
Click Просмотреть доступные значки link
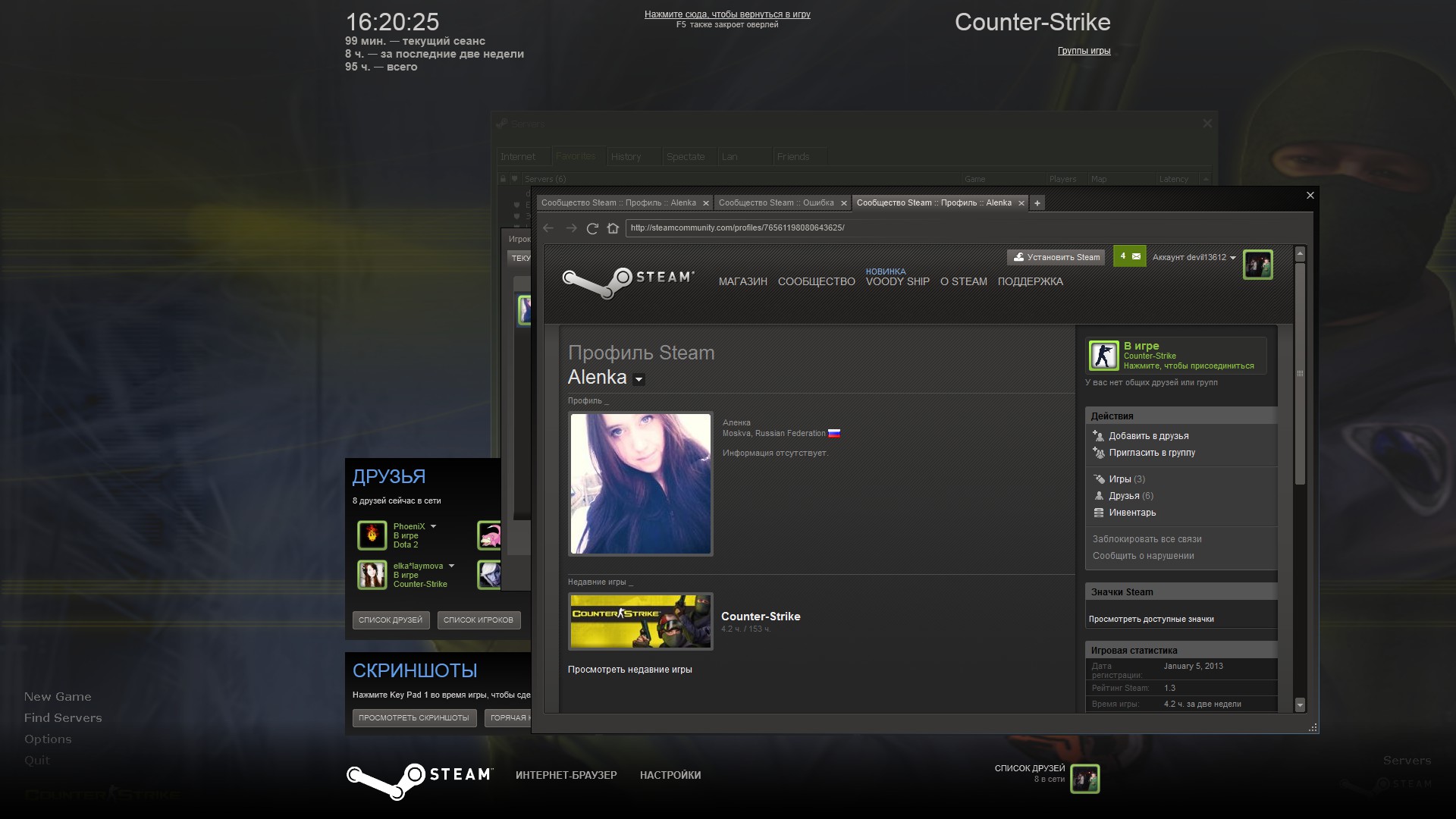point(1151,620)
